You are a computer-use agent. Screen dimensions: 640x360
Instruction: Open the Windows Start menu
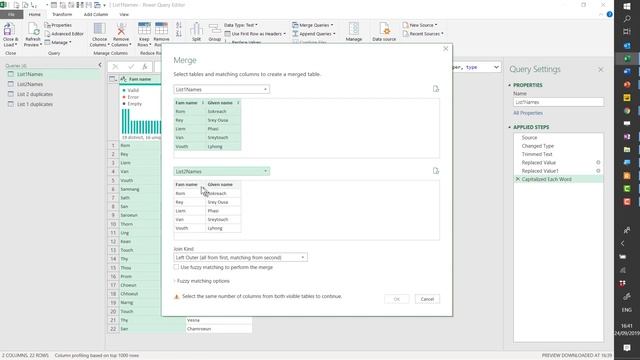(x=627, y=6)
